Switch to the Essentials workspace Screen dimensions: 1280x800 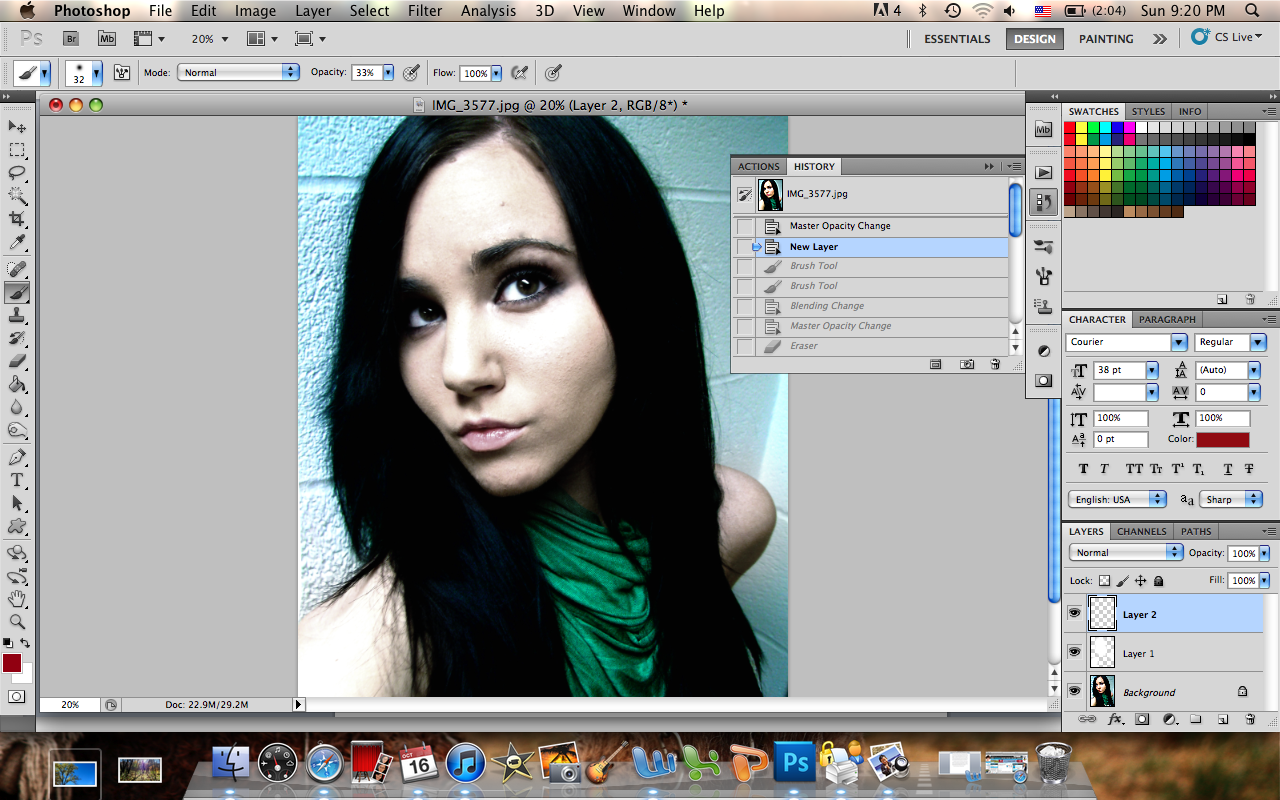click(x=957, y=39)
